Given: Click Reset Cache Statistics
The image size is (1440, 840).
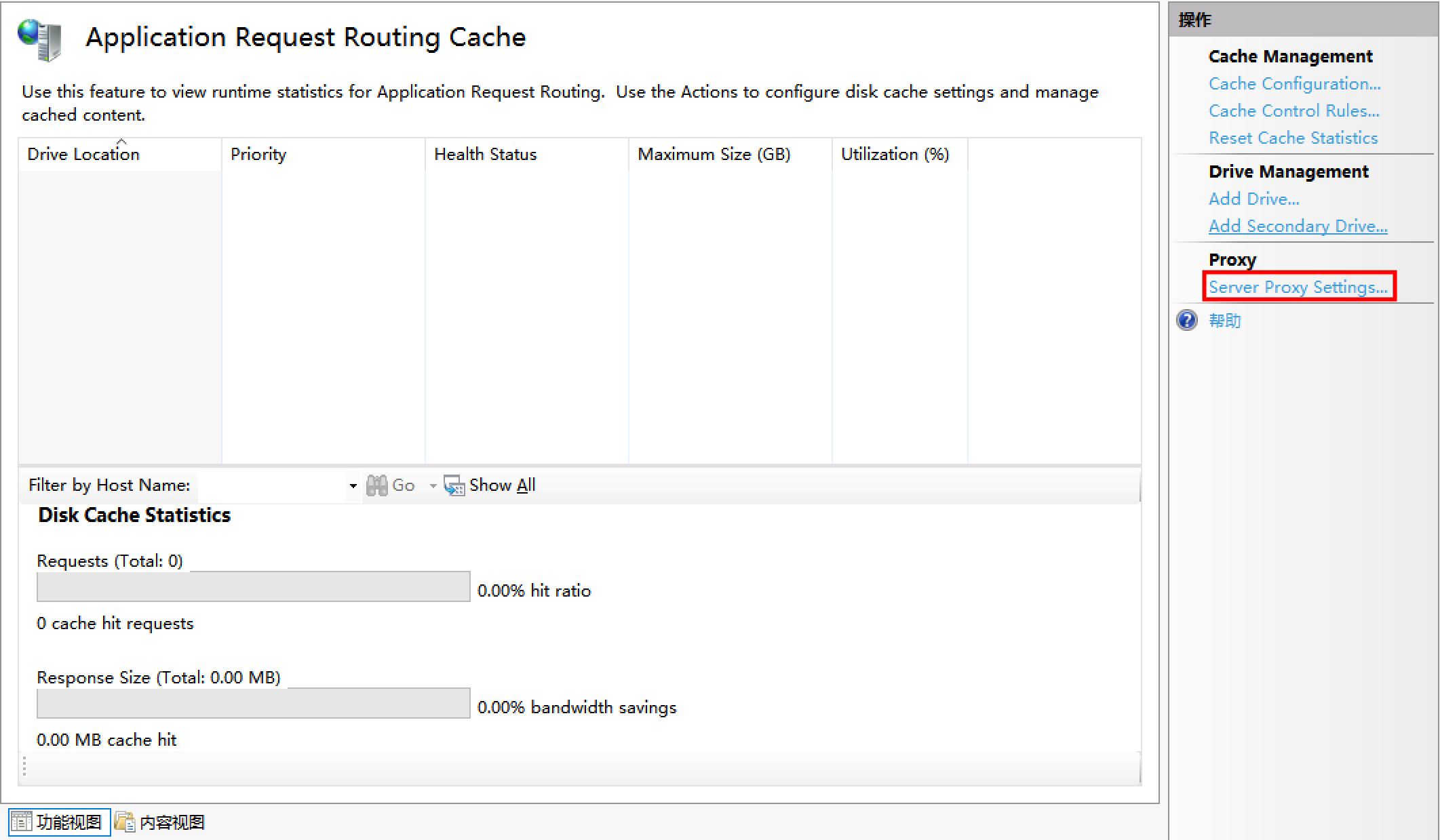Looking at the screenshot, I should 1293,138.
